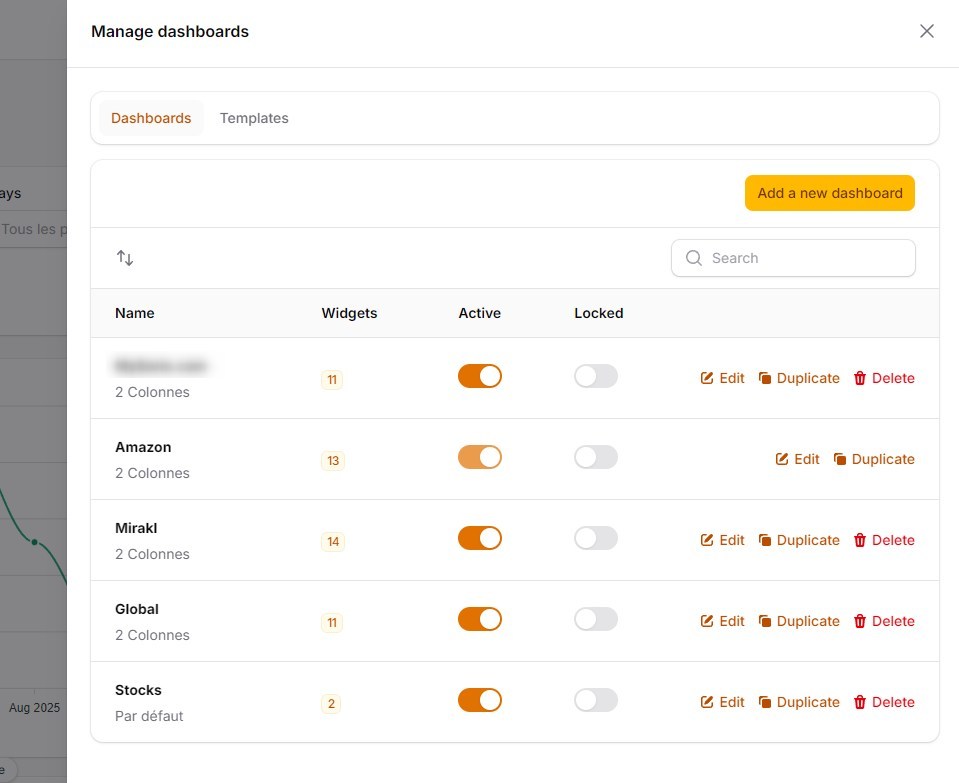Click the Add a new dashboard button
The image size is (959, 783).
829,193
